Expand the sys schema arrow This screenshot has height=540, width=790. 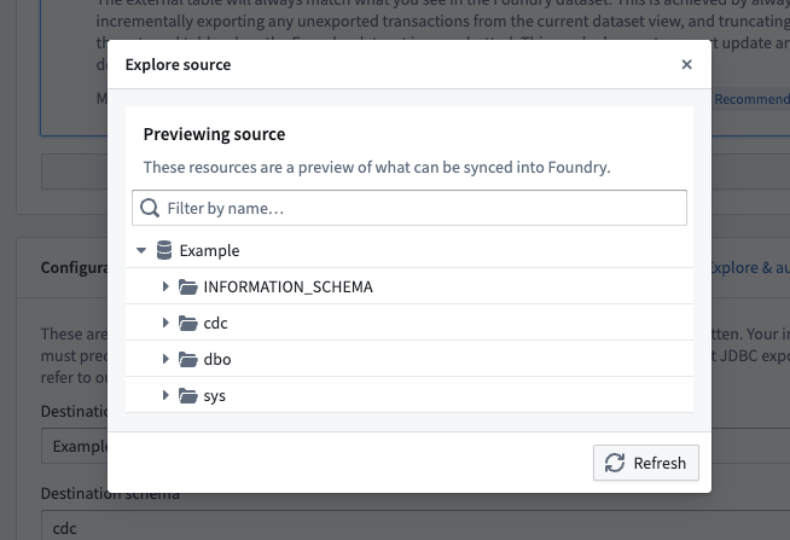165,395
